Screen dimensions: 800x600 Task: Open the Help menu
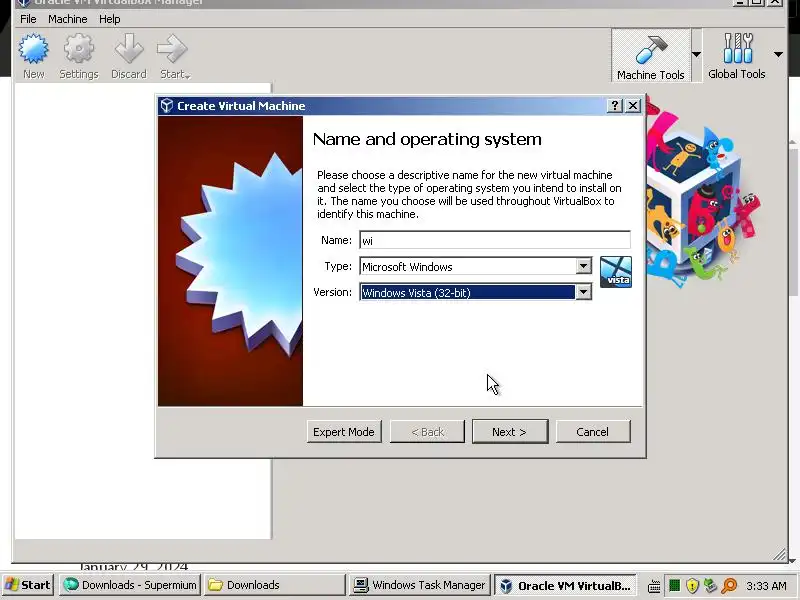click(110, 19)
